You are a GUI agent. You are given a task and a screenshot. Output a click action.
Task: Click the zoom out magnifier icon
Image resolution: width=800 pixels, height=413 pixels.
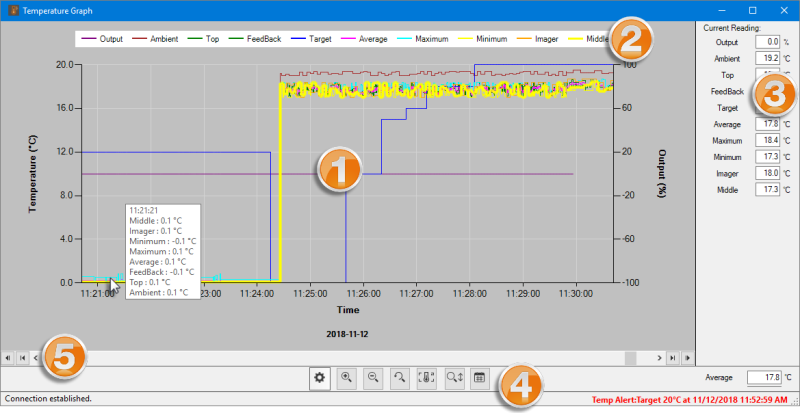[x=373, y=378]
